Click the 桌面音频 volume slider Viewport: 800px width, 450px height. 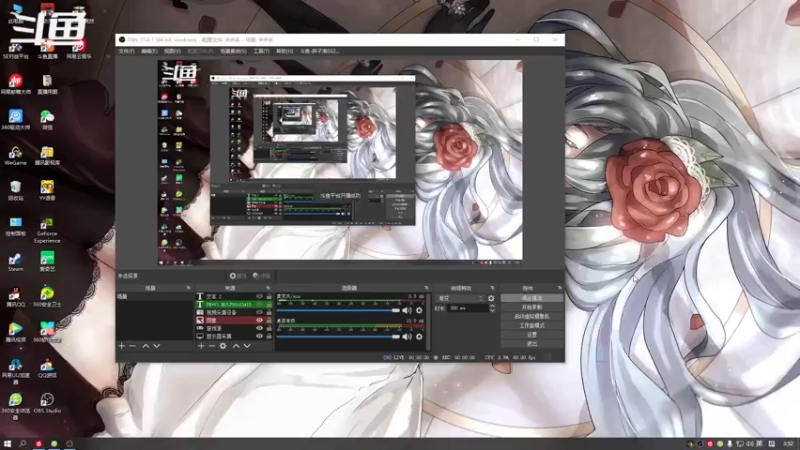(338, 337)
